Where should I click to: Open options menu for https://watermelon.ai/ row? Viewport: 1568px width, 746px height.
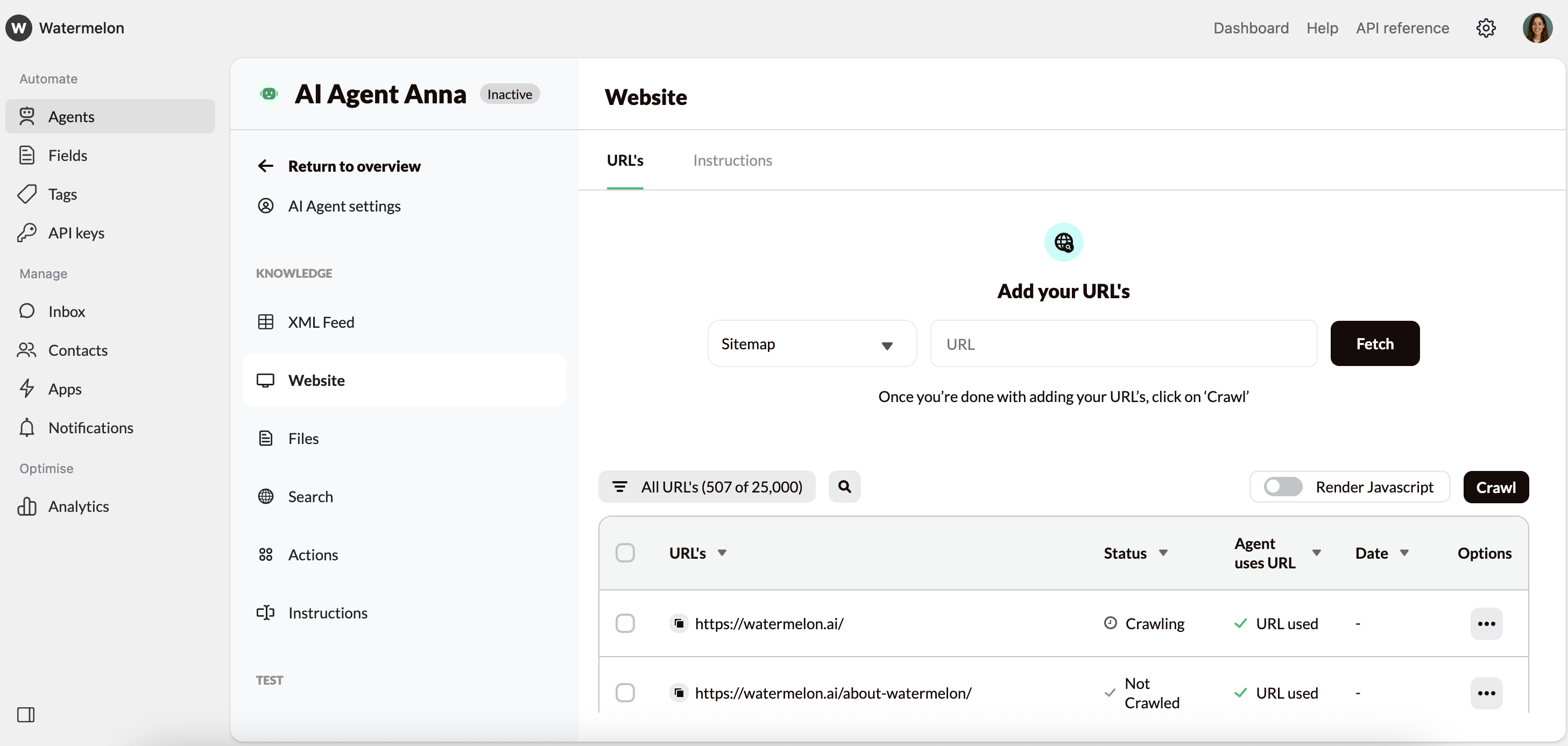click(x=1486, y=624)
